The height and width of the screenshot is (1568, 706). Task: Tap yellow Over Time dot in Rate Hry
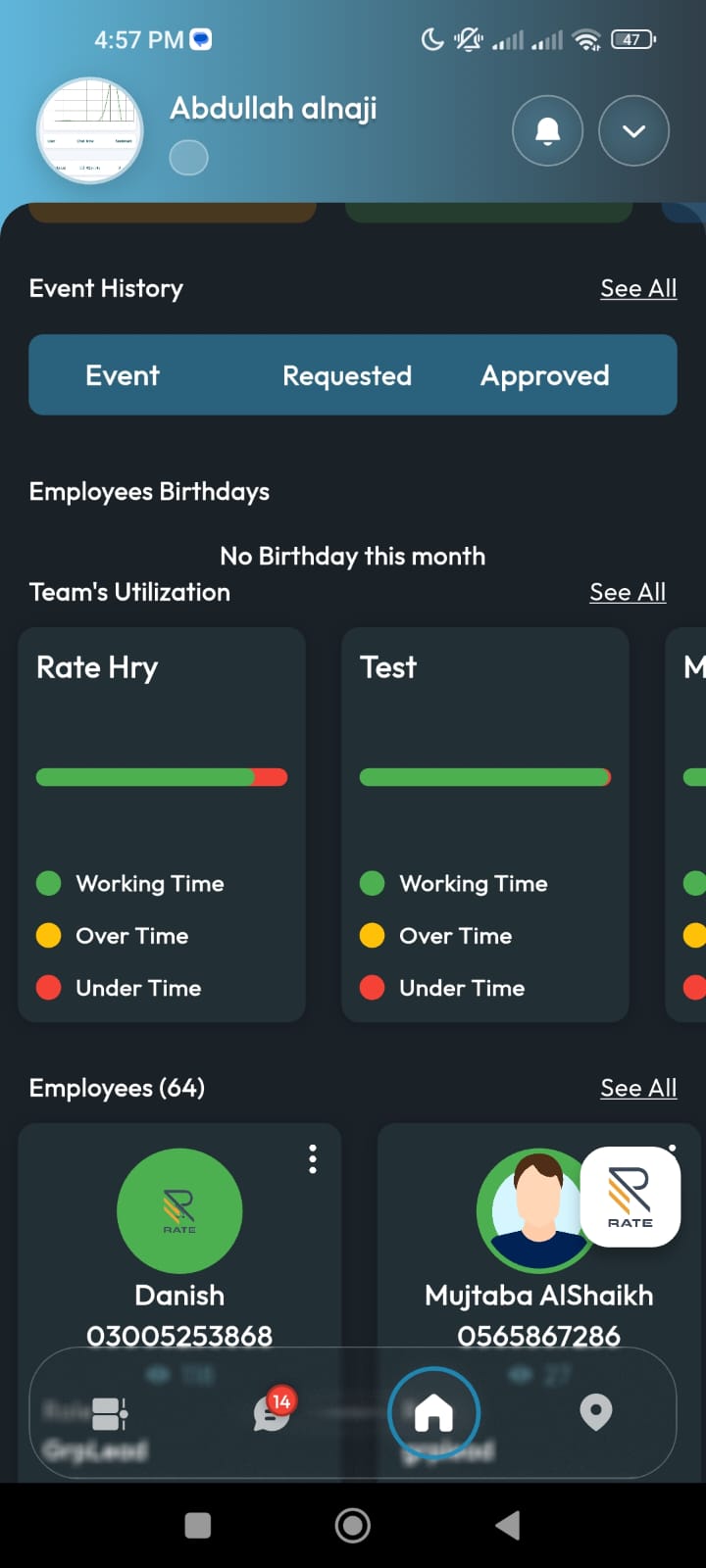tap(49, 935)
